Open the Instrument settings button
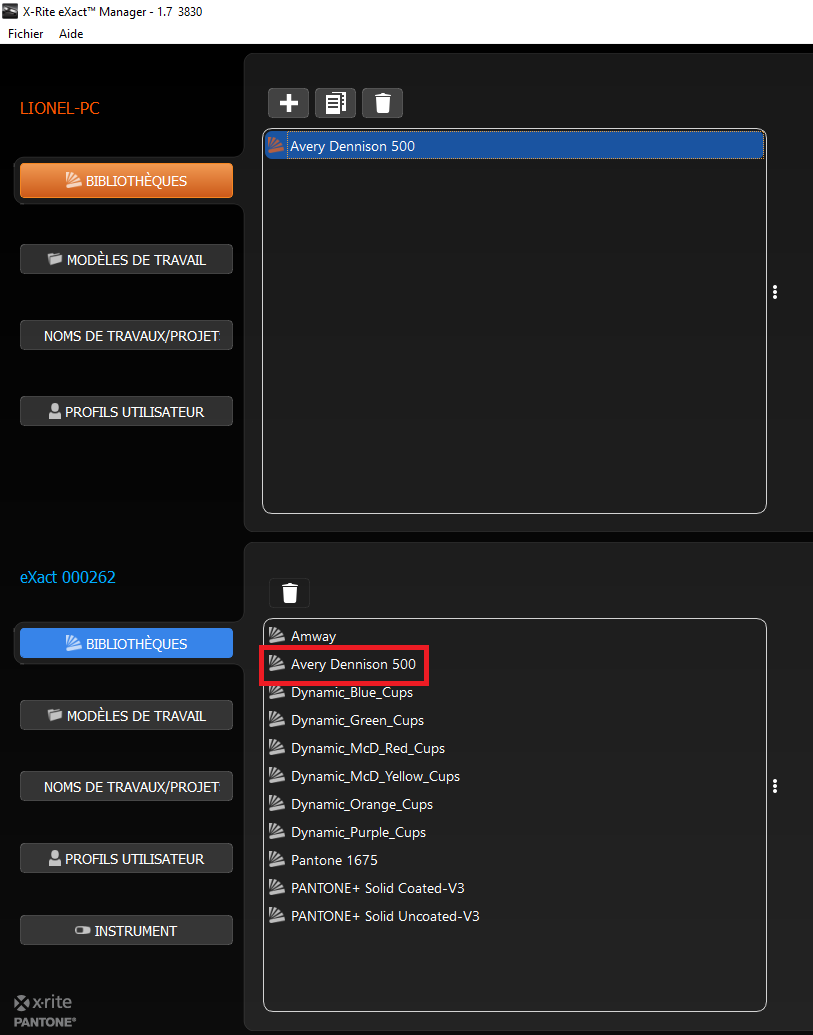813x1035 pixels. pos(126,930)
